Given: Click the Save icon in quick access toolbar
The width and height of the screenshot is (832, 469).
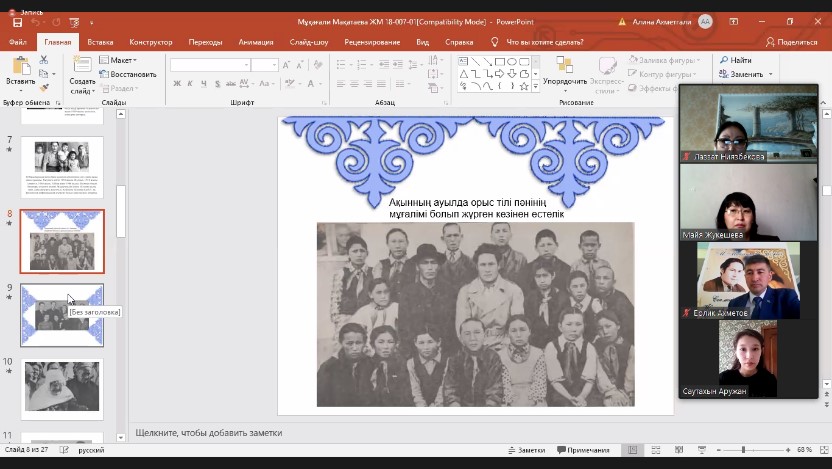Looking at the screenshot, I should click(x=17, y=22).
